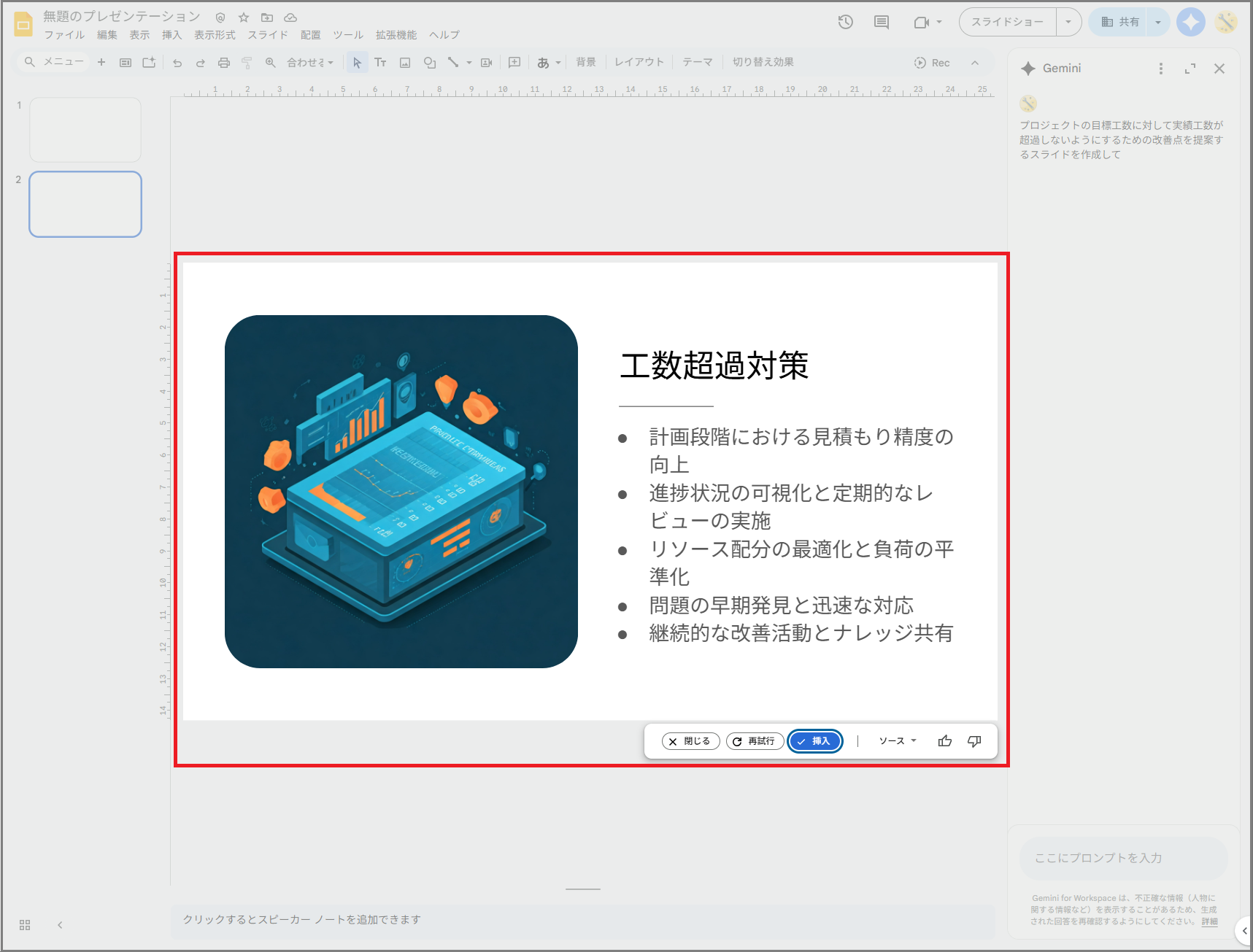The height and width of the screenshot is (952, 1253).
Task: Open the 編集 menu
Action: click(x=107, y=35)
